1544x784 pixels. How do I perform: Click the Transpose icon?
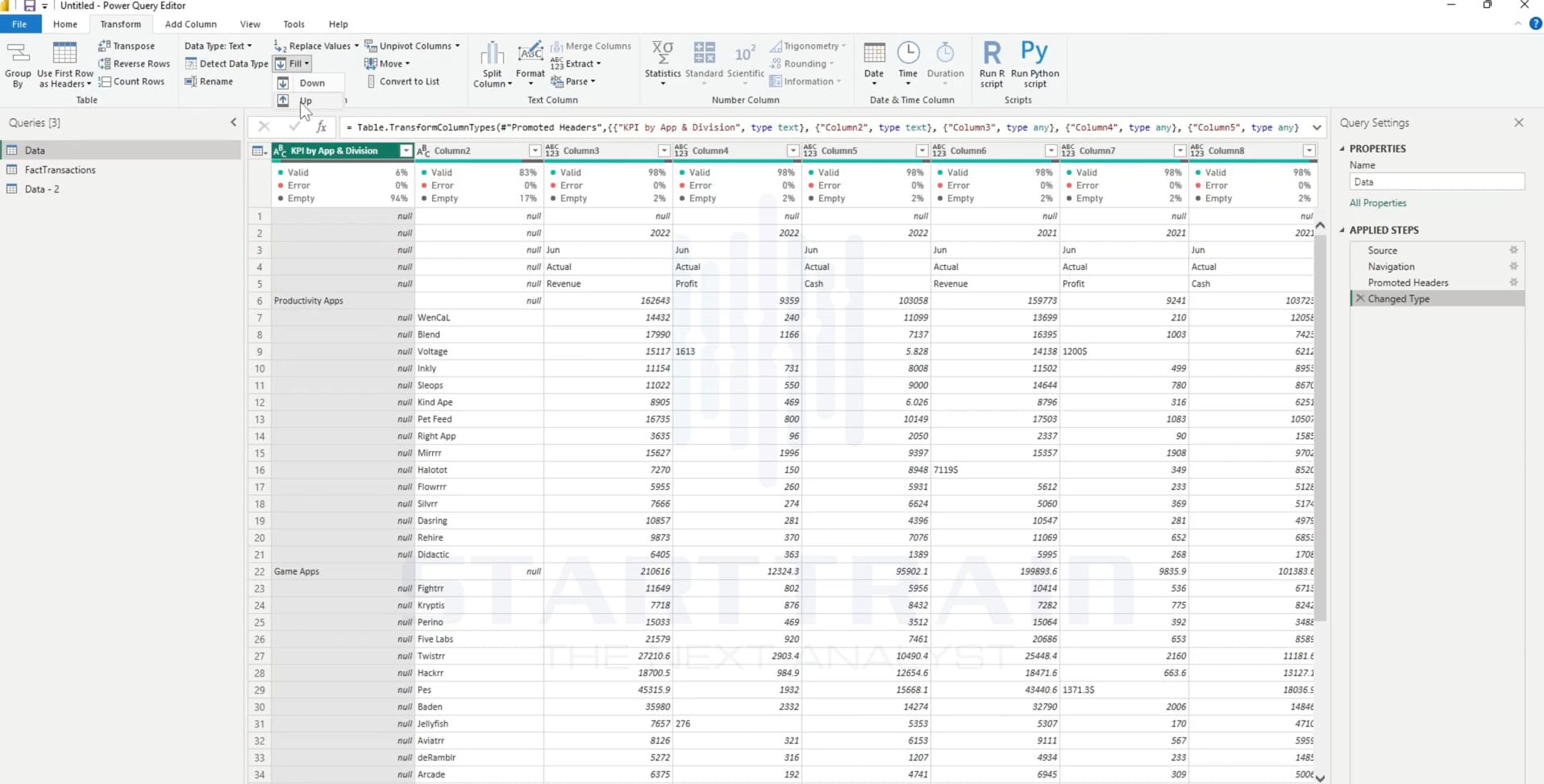(x=127, y=46)
